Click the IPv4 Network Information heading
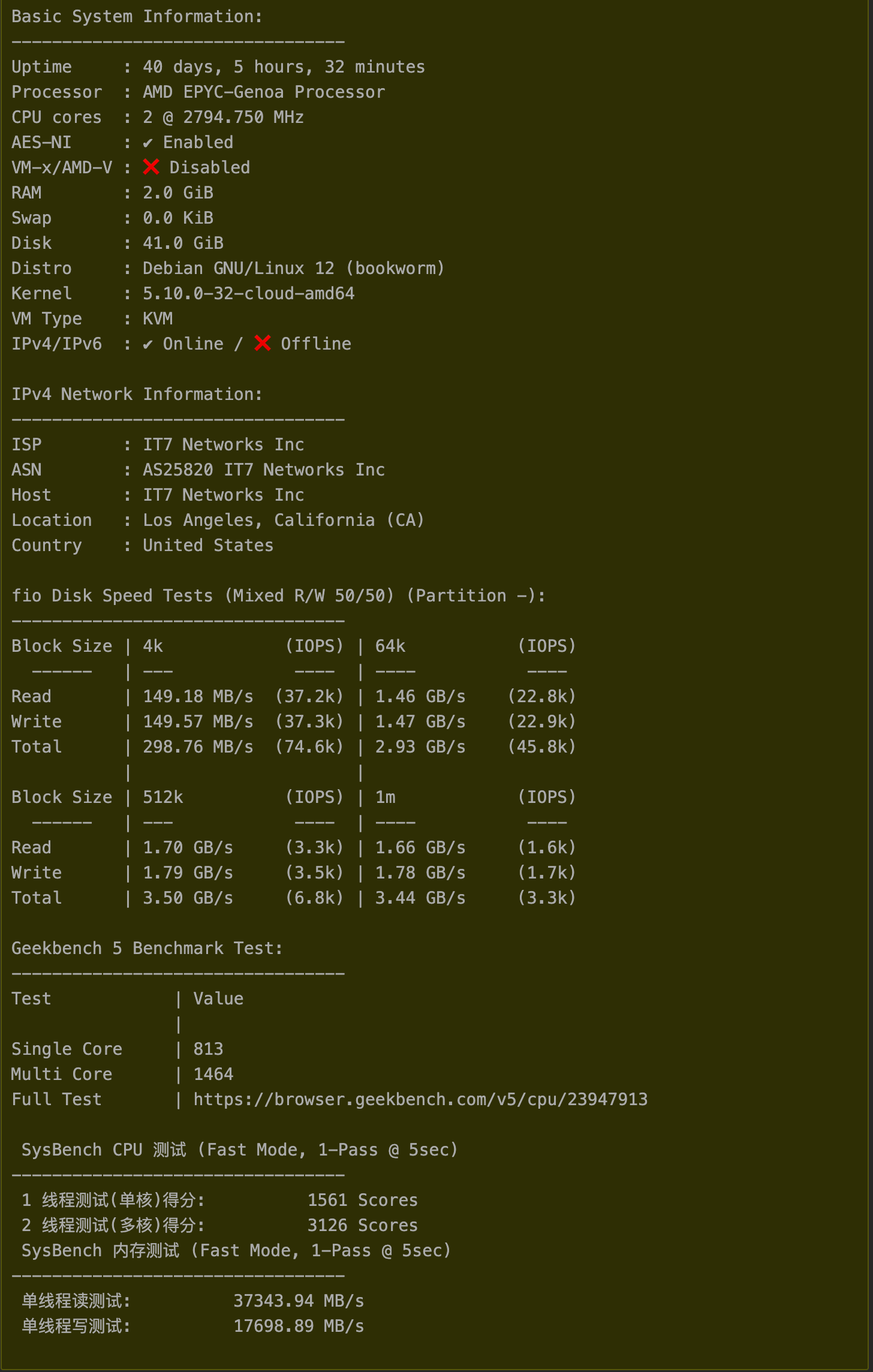The image size is (873, 1372). pyautogui.click(x=137, y=395)
